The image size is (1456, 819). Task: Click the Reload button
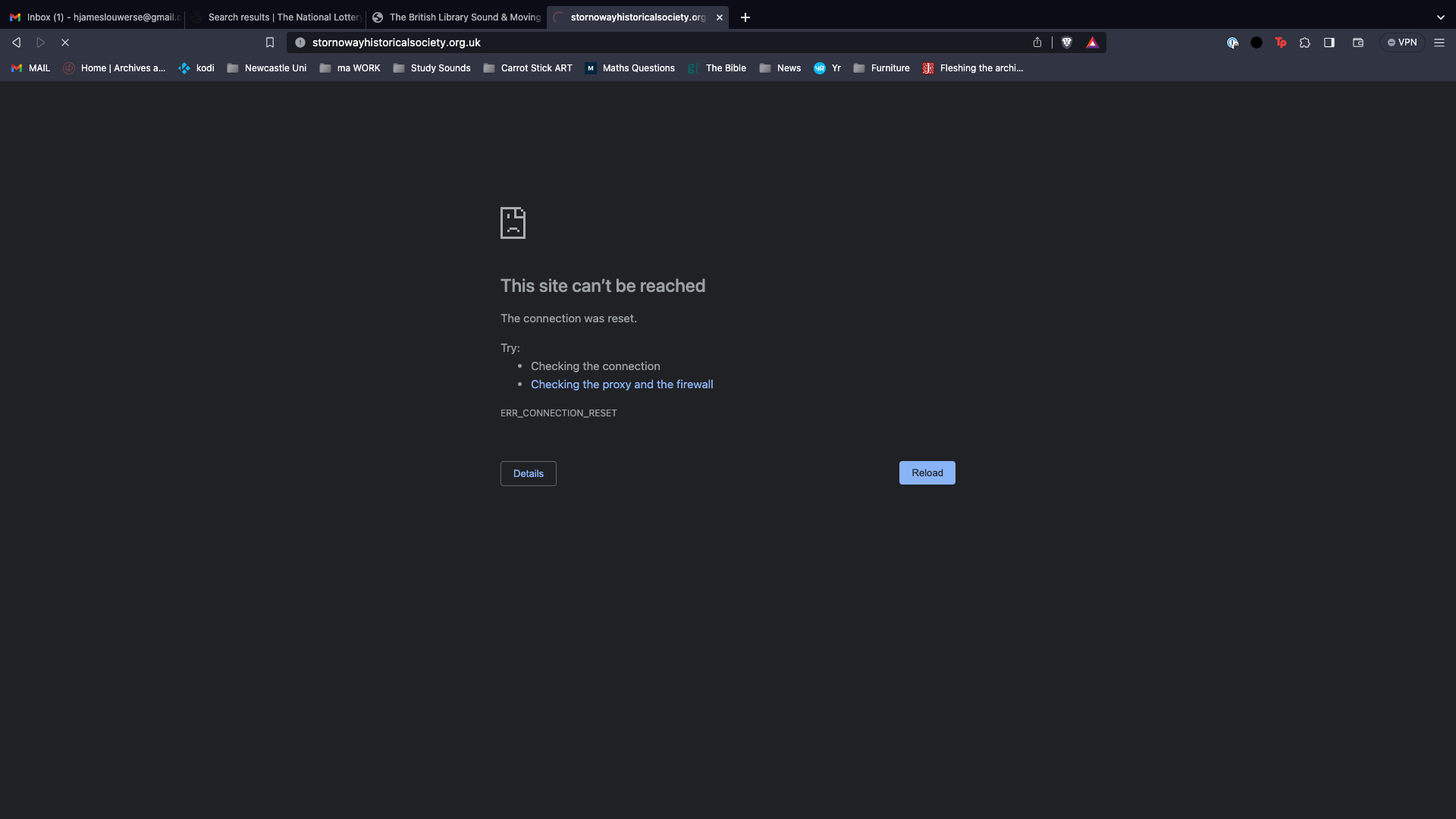point(927,472)
